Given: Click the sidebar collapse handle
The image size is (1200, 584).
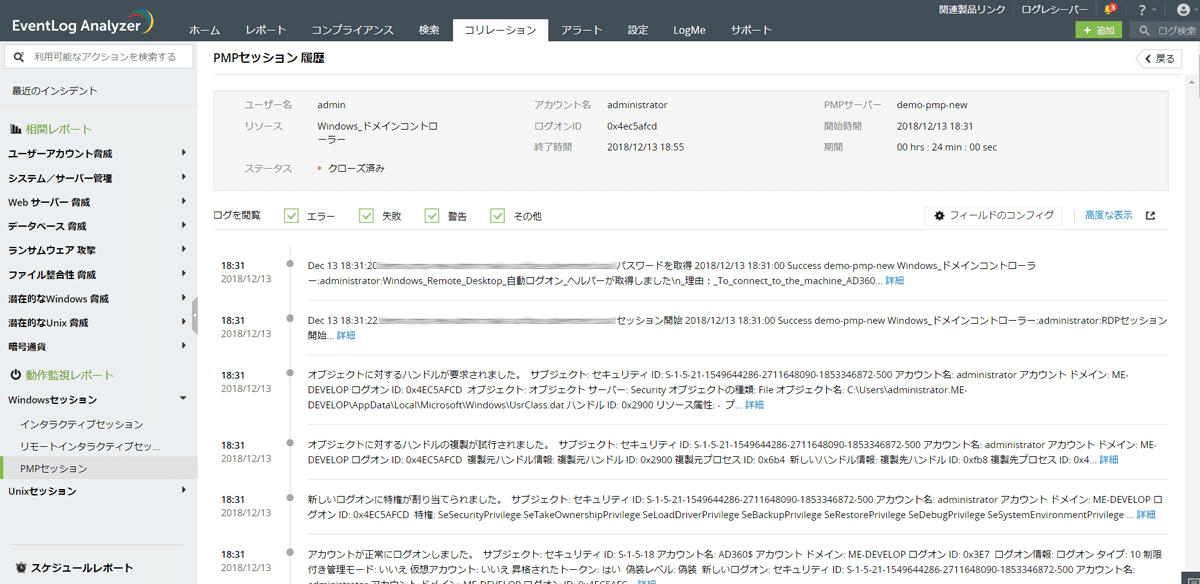Looking at the screenshot, I should click(x=194, y=315).
